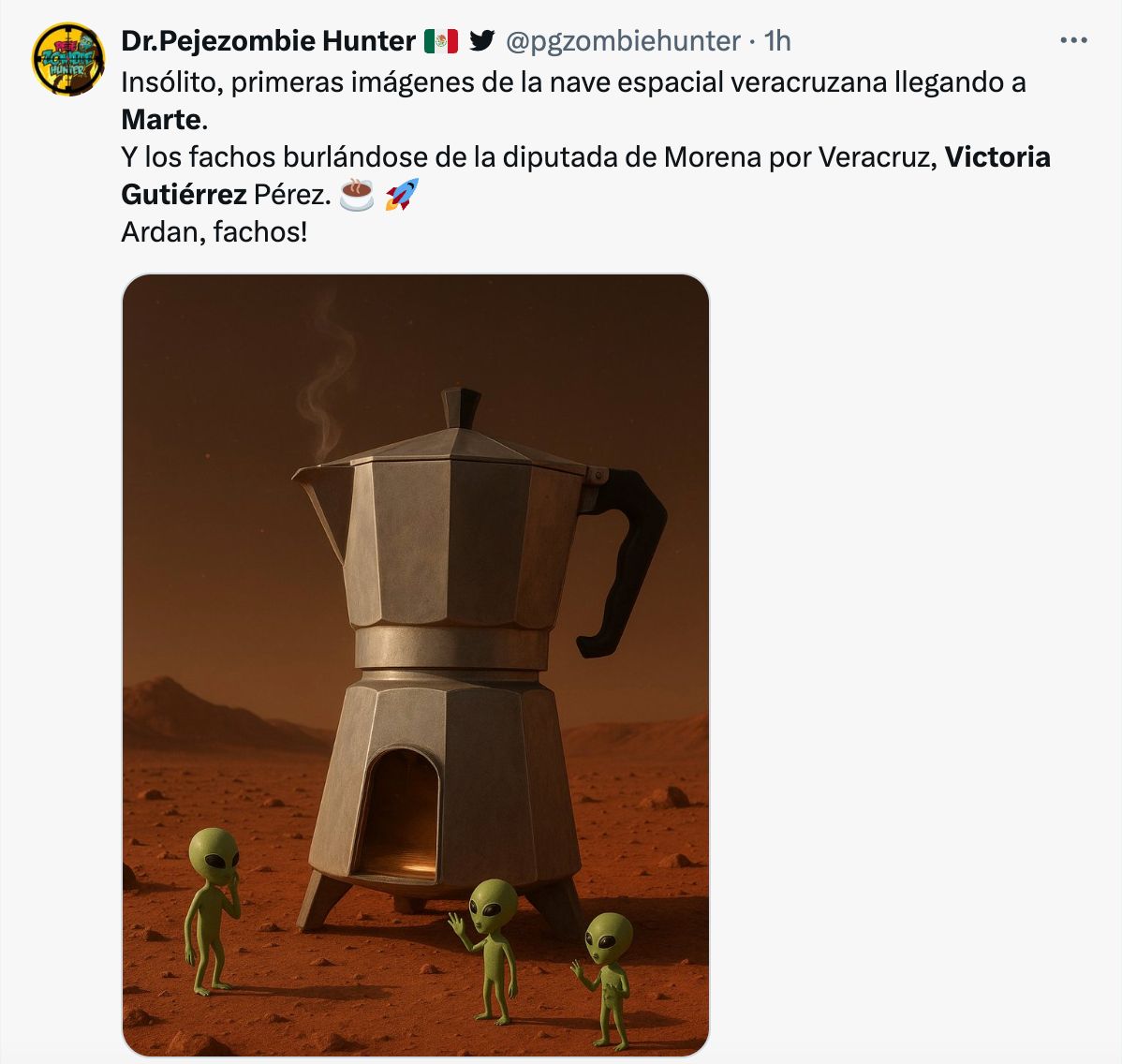Click the leftmost green alien in image

click(213, 911)
